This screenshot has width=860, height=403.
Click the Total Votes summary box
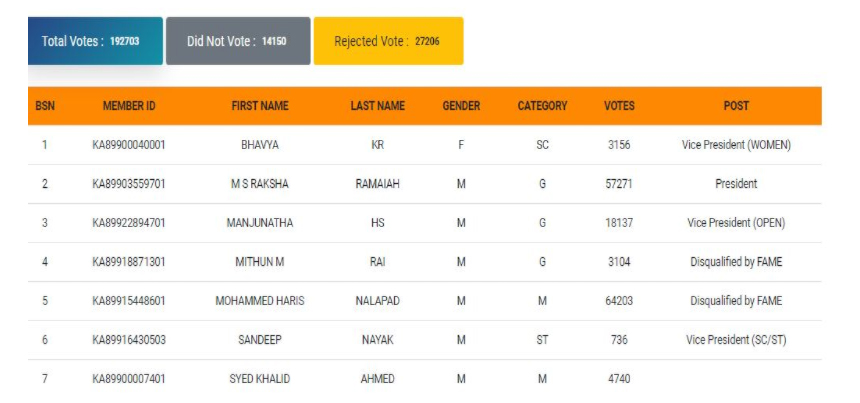tap(95, 41)
